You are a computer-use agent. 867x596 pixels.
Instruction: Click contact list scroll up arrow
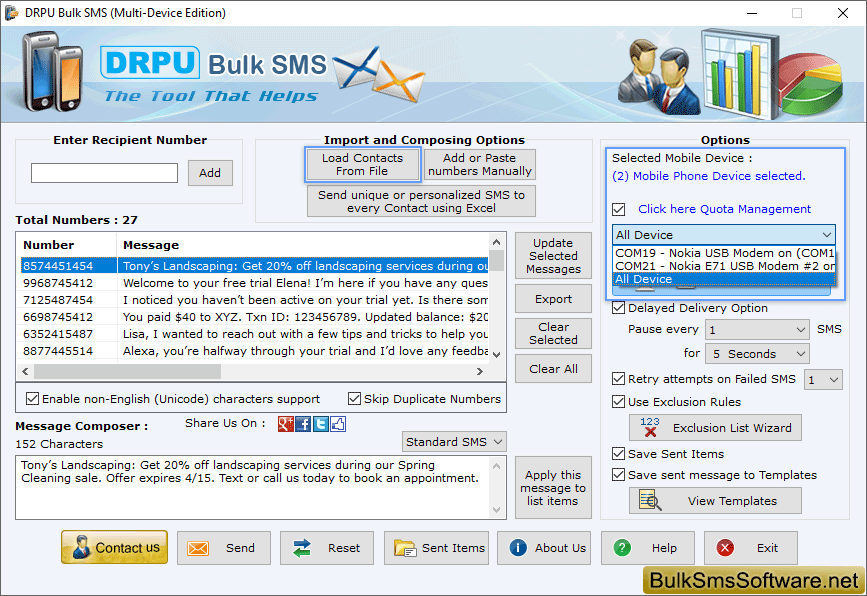click(497, 242)
